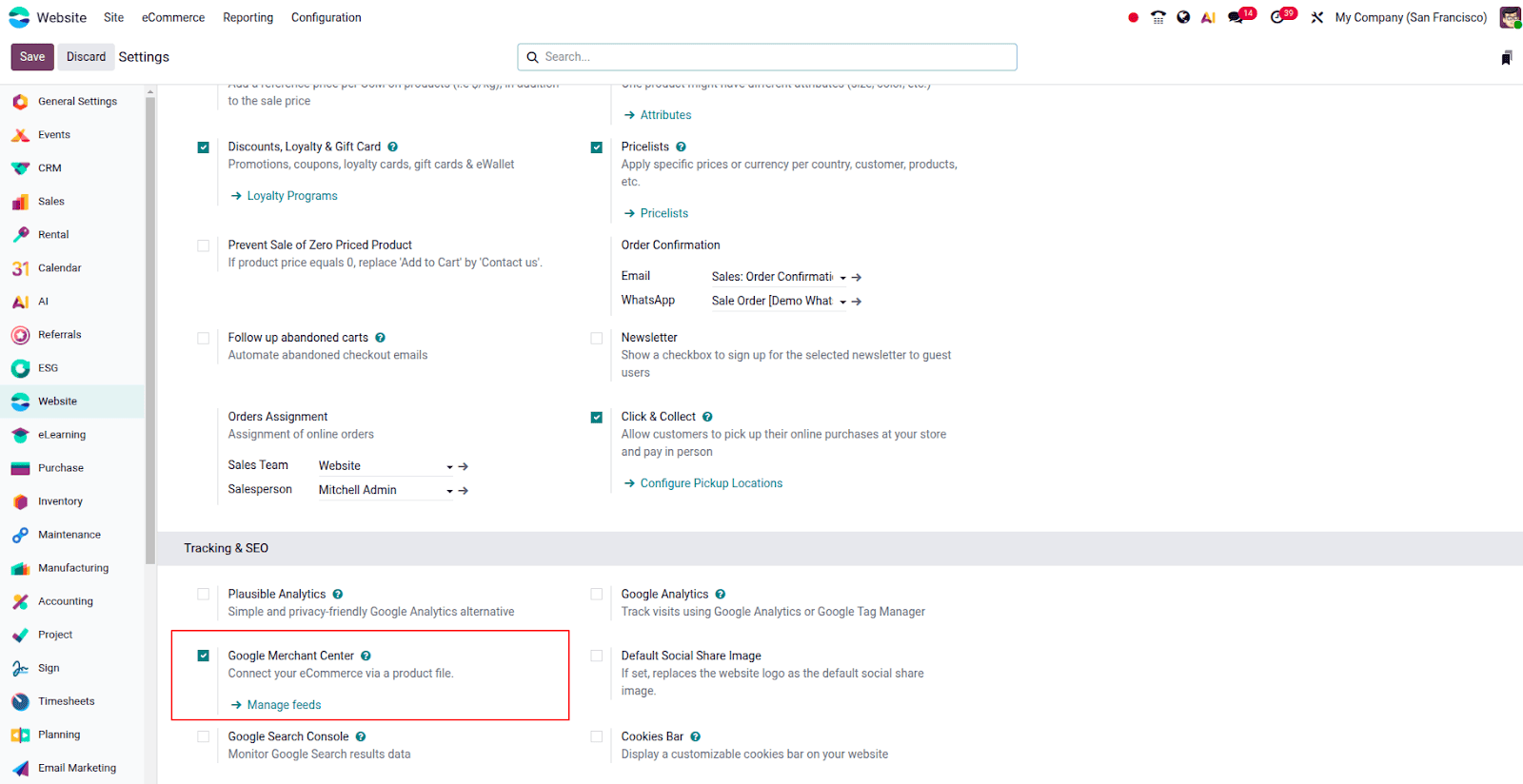
Task: Open the eCommerce menu
Action: (173, 17)
